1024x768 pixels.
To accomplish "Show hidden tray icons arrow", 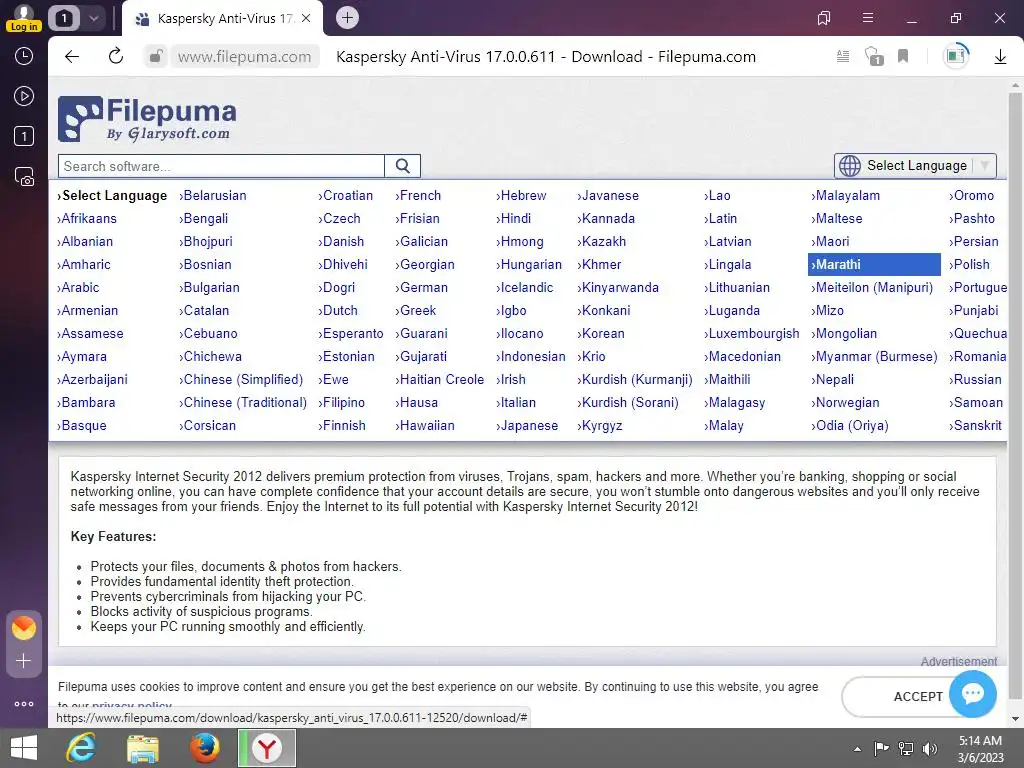I will point(857,749).
